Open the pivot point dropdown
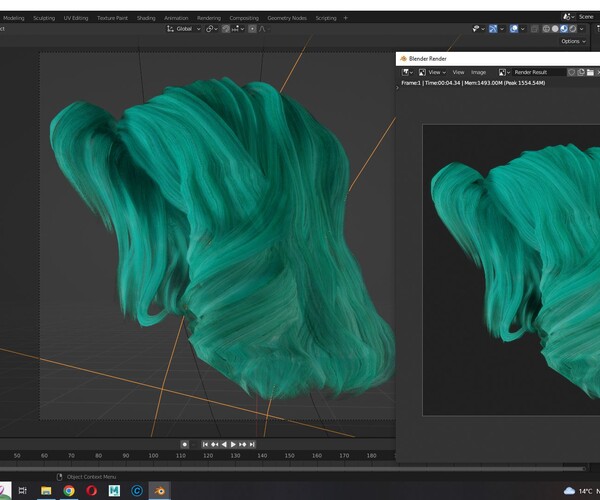 pyautogui.click(x=211, y=29)
